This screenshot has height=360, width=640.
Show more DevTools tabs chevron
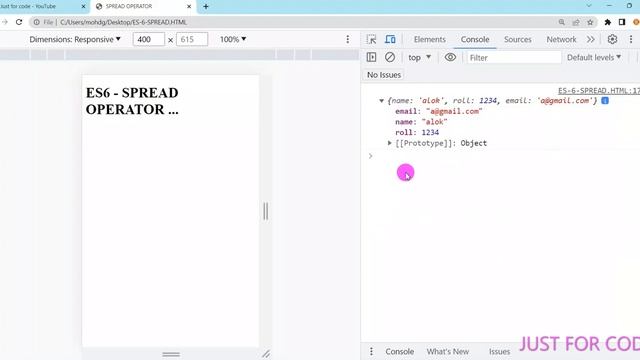591,39
